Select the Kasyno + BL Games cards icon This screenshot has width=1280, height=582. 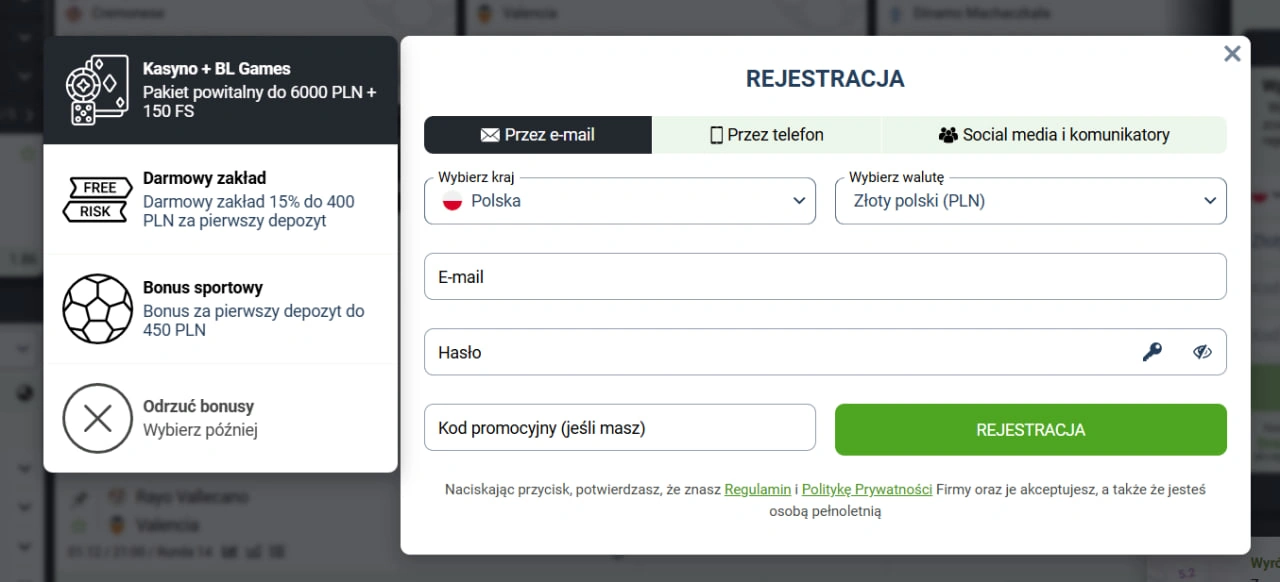coord(97,88)
